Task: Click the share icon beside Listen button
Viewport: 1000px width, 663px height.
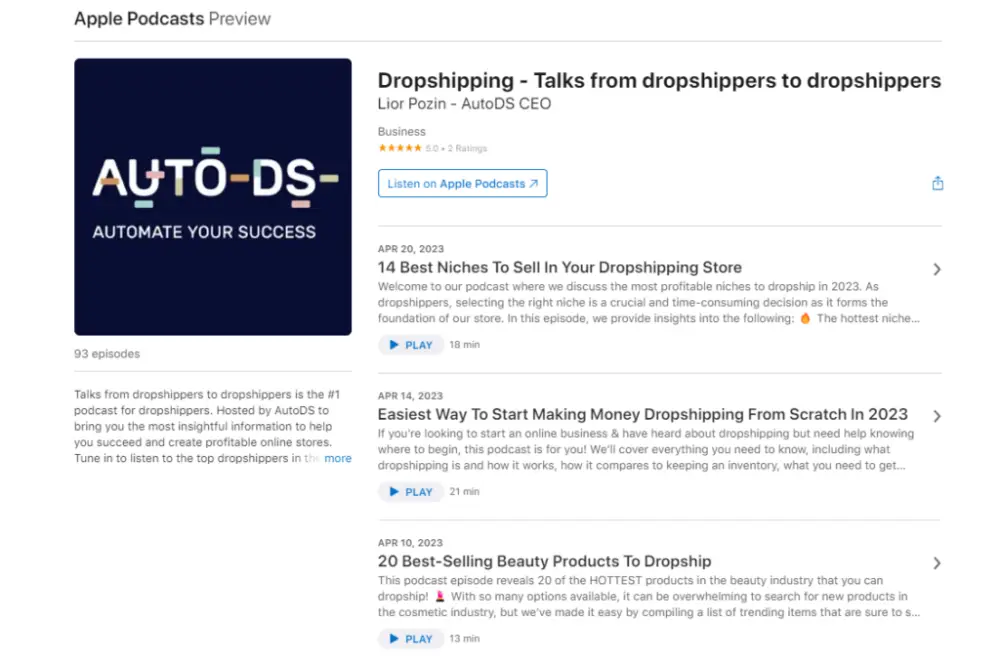Action: 937,184
